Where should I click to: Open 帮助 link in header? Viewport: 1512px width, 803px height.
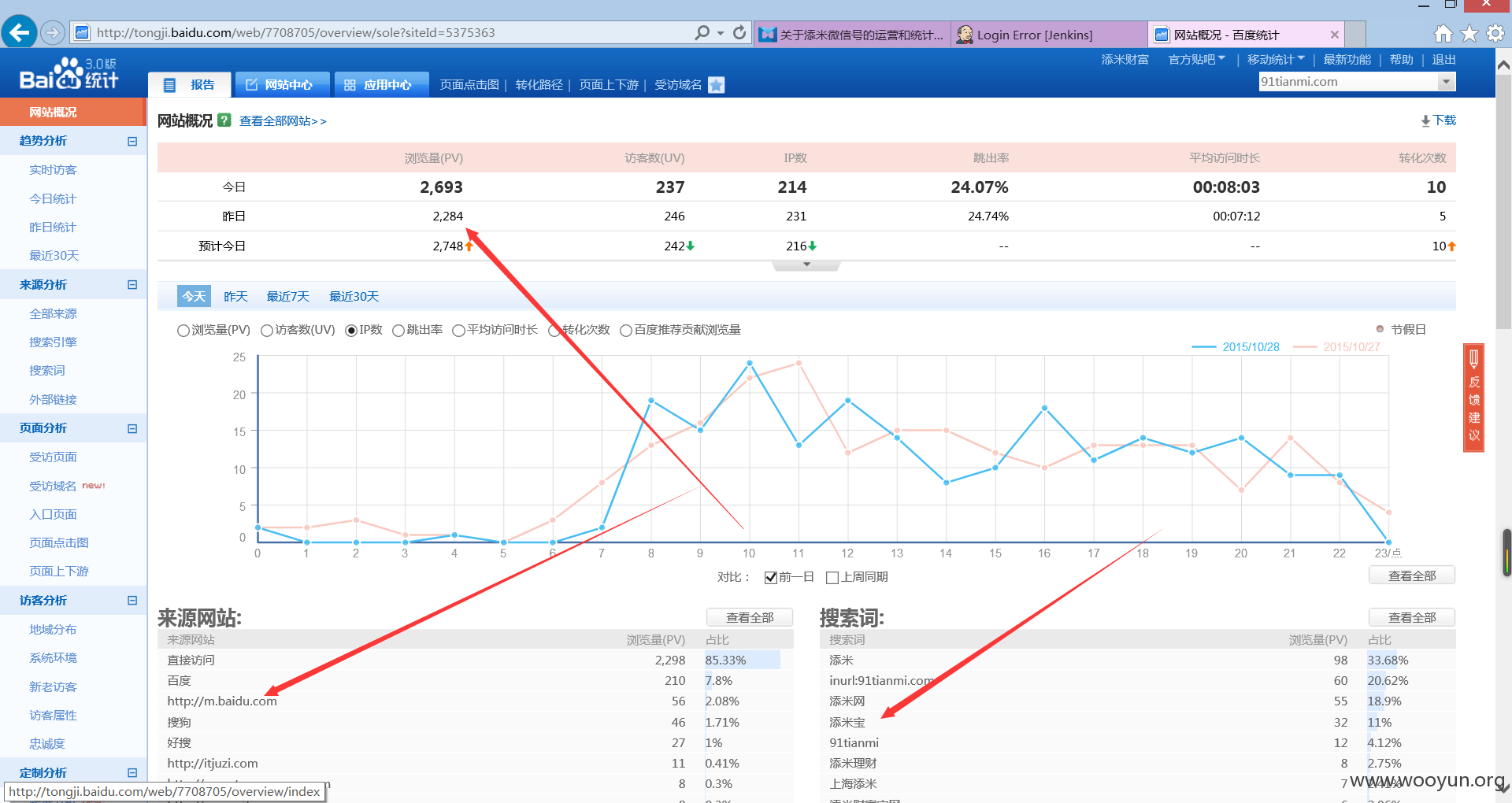pos(1402,60)
